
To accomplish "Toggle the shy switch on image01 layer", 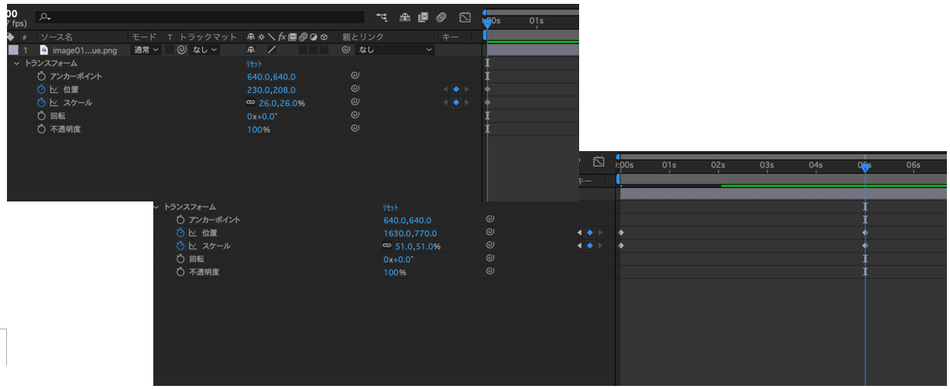I will [x=251, y=50].
